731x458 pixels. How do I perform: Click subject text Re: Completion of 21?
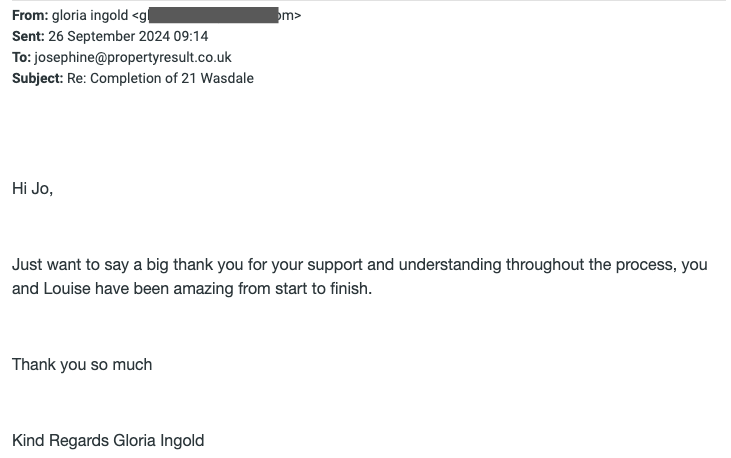point(131,78)
